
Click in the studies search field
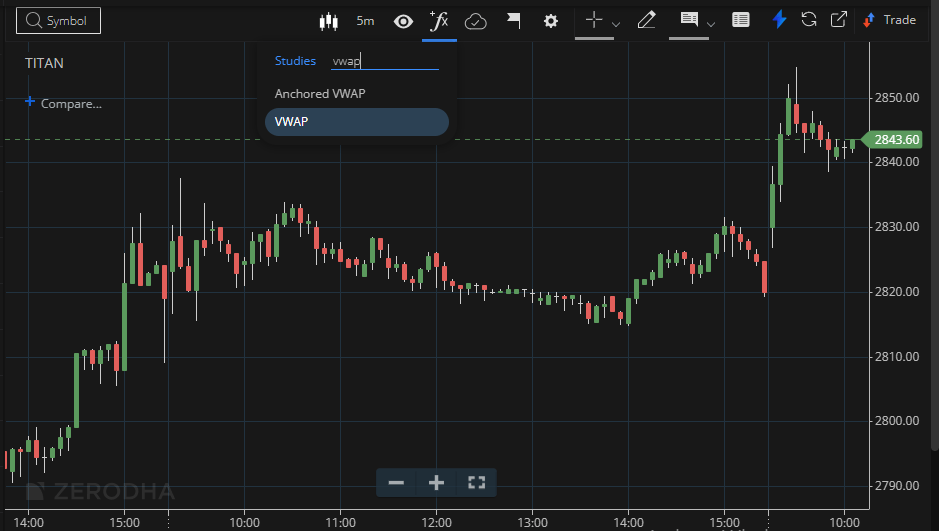click(384, 61)
